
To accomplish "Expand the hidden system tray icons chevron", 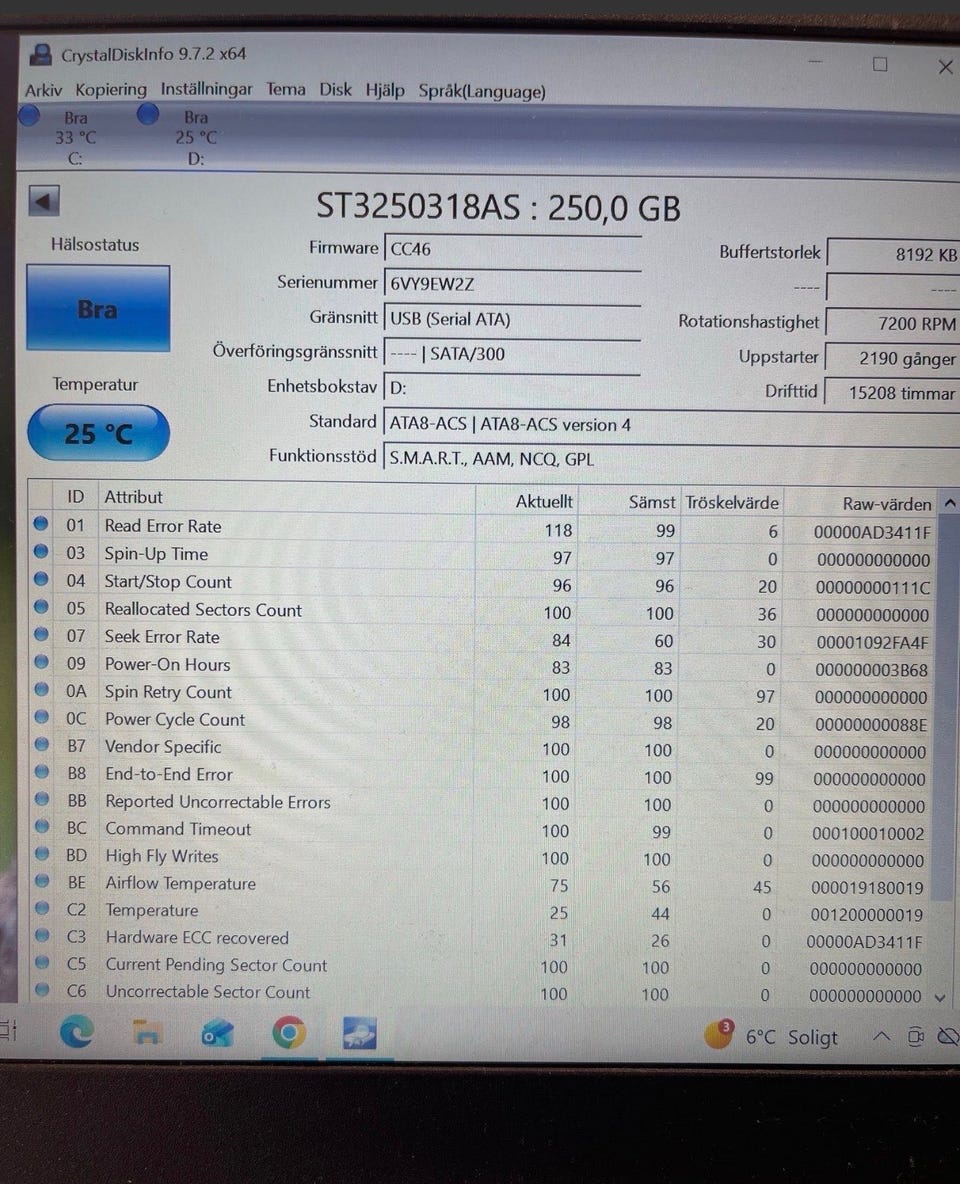I will 881,1036.
